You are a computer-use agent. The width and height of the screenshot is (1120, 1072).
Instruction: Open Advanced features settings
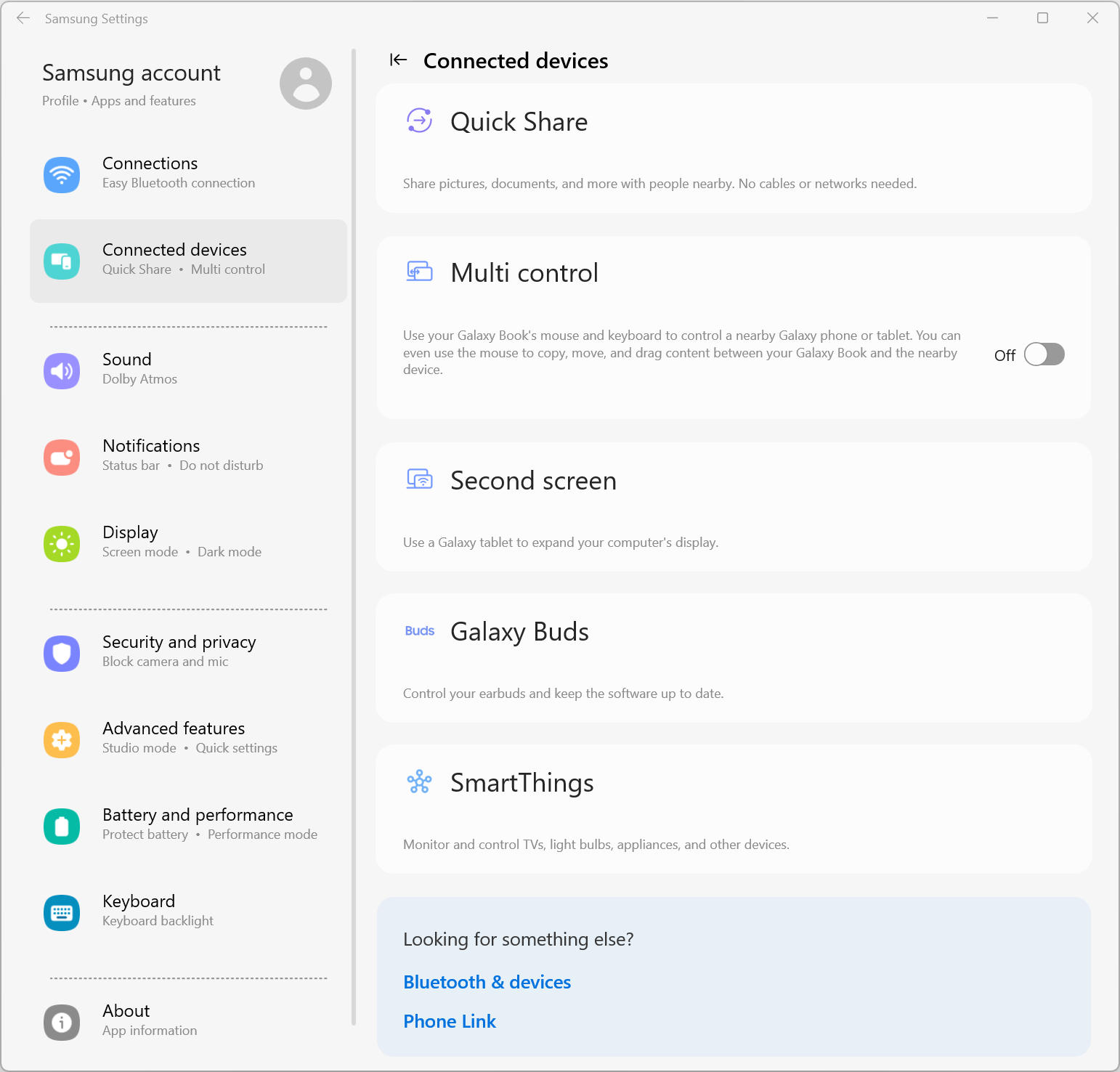189,740
